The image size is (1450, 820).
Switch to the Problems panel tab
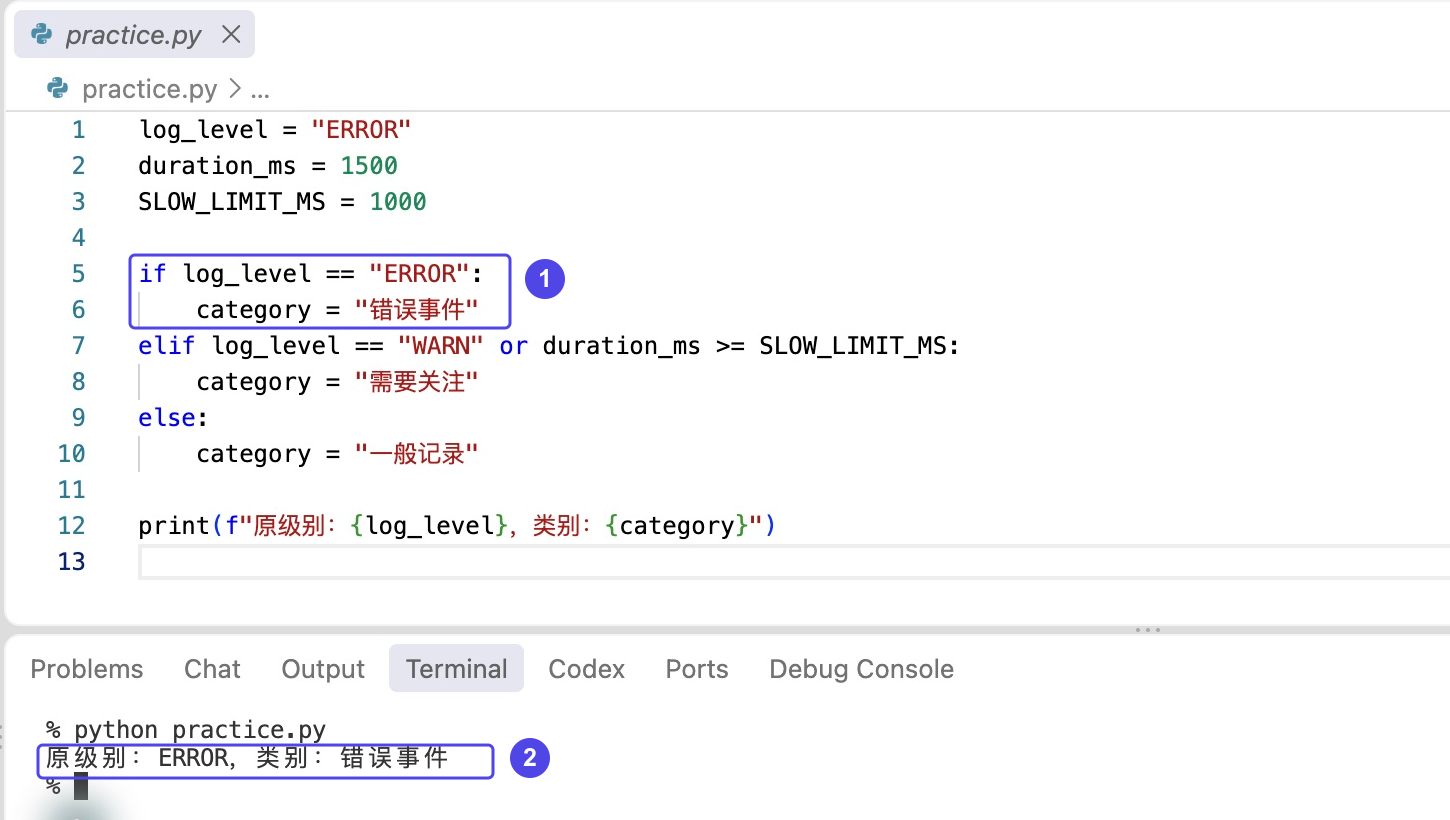point(87,669)
